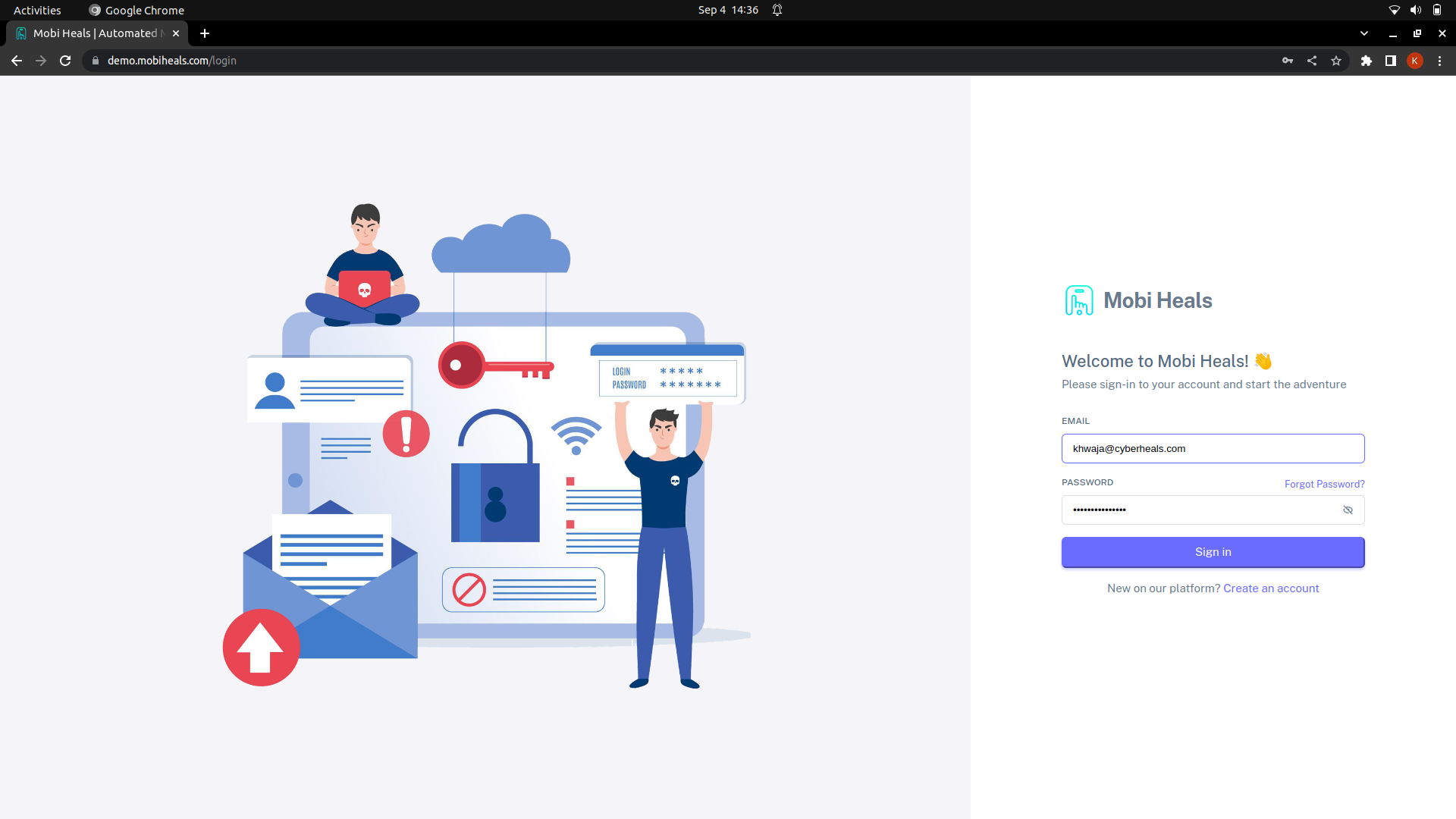Expand the tab search dropdown arrow
The height and width of the screenshot is (819, 1456).
pos(1364,33)
